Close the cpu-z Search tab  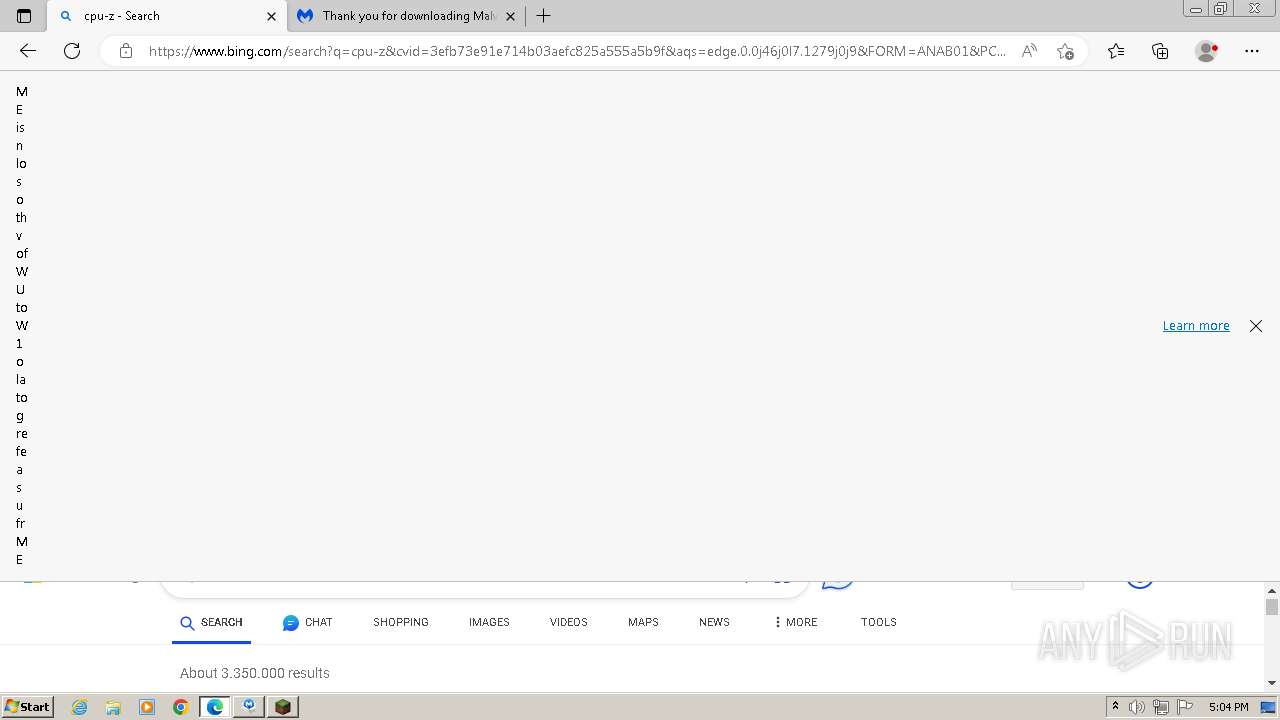[271, 16]
